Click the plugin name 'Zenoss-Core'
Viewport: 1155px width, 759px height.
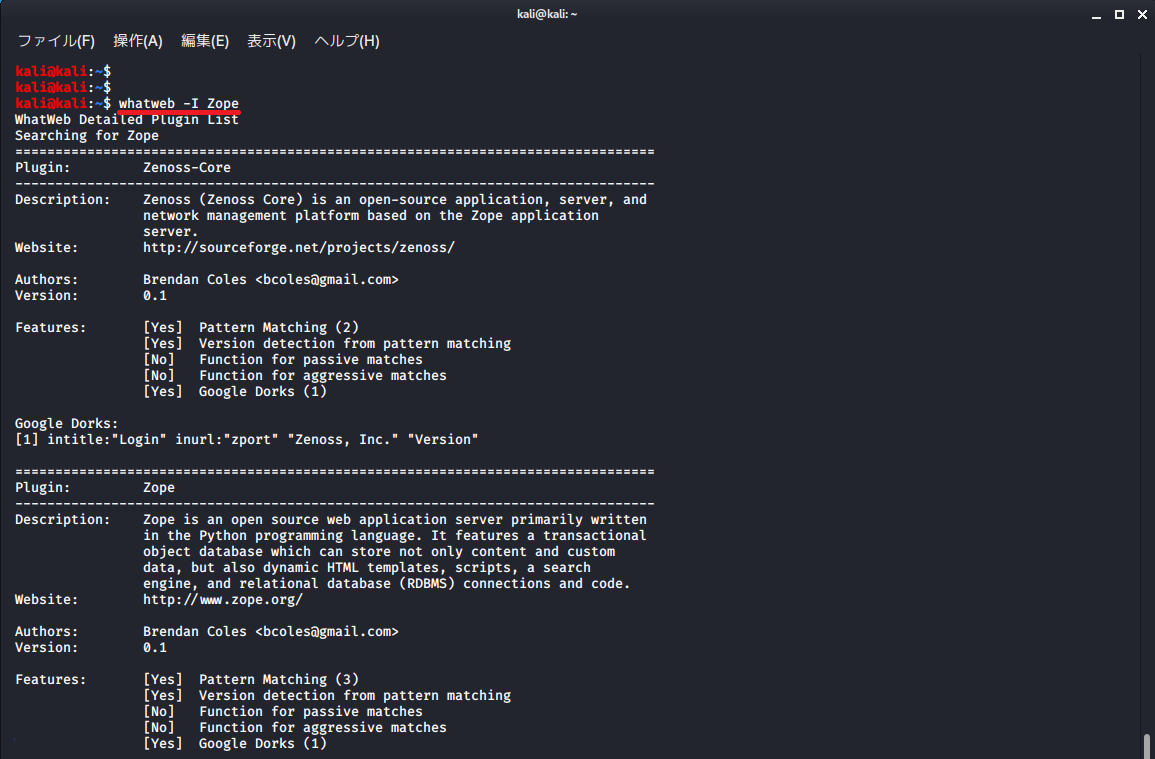coord(187,167)
